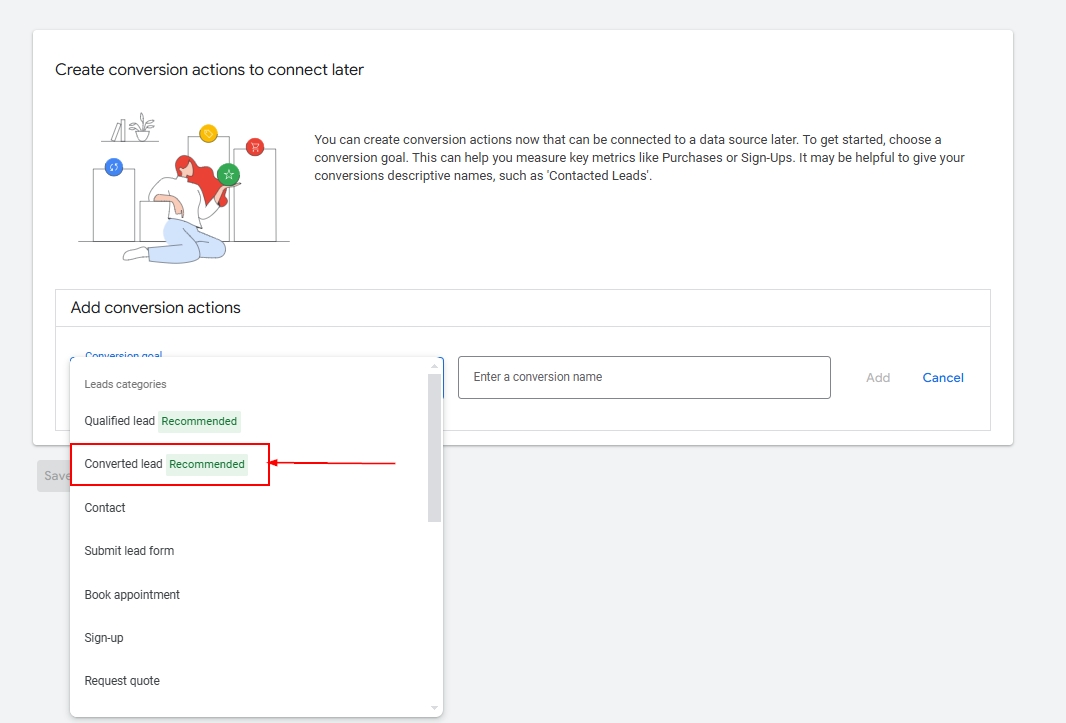
Task: Choose Converted lead from the list
Action: click(124, 464)
